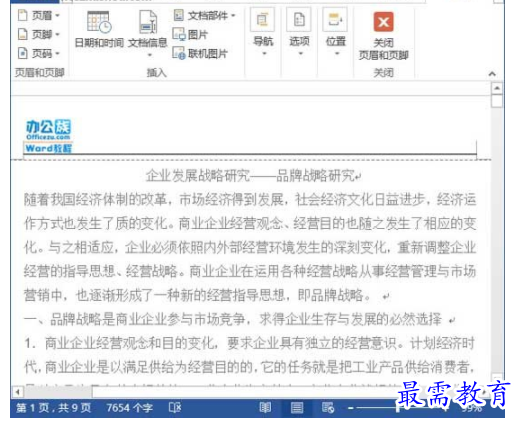The height and width of the screenshot is (425, 519).
Task: Open the 页眉 header dropdown
Action: coord(39,15)
